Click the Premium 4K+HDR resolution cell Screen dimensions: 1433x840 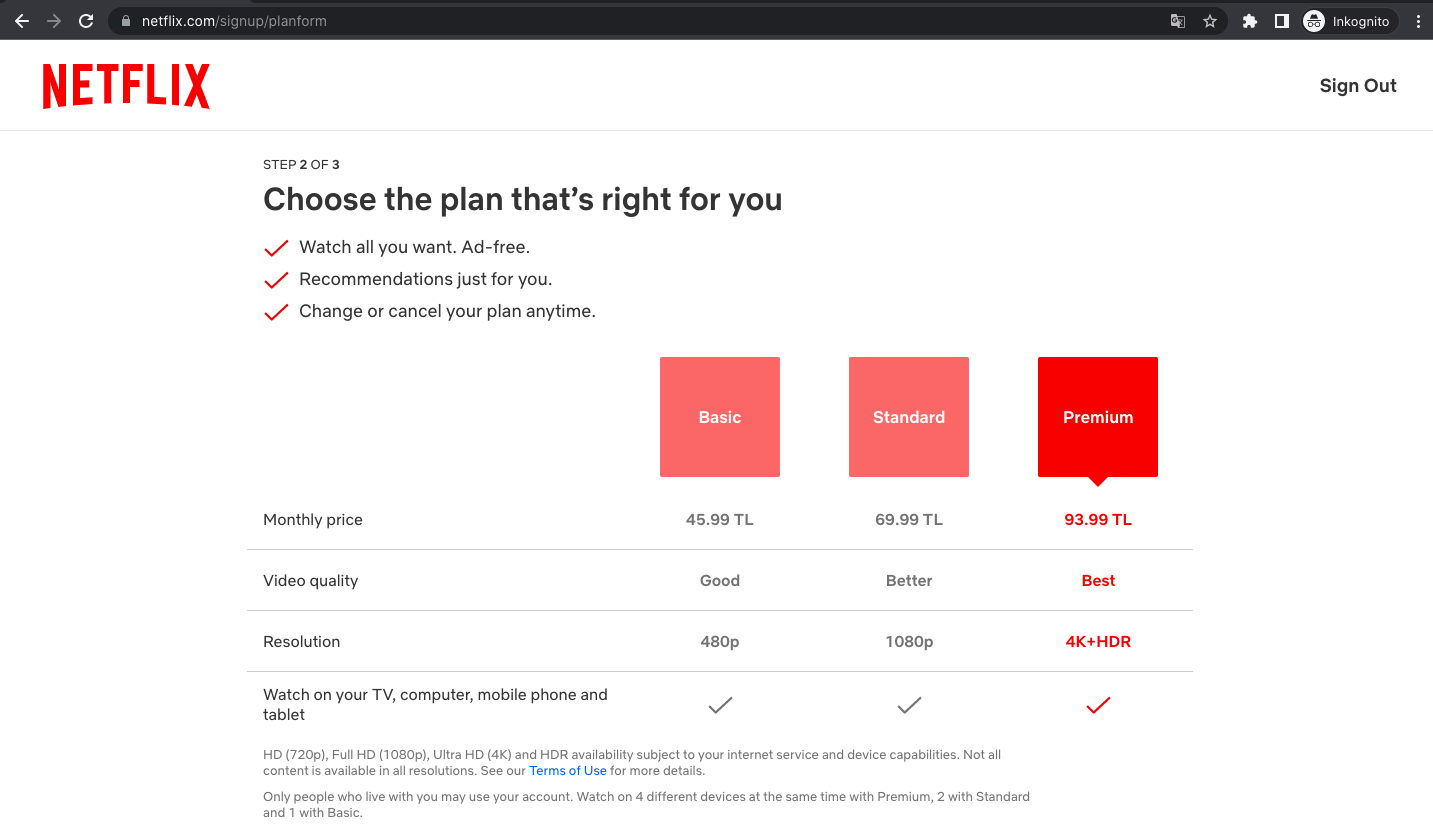tap(1098, 642)
